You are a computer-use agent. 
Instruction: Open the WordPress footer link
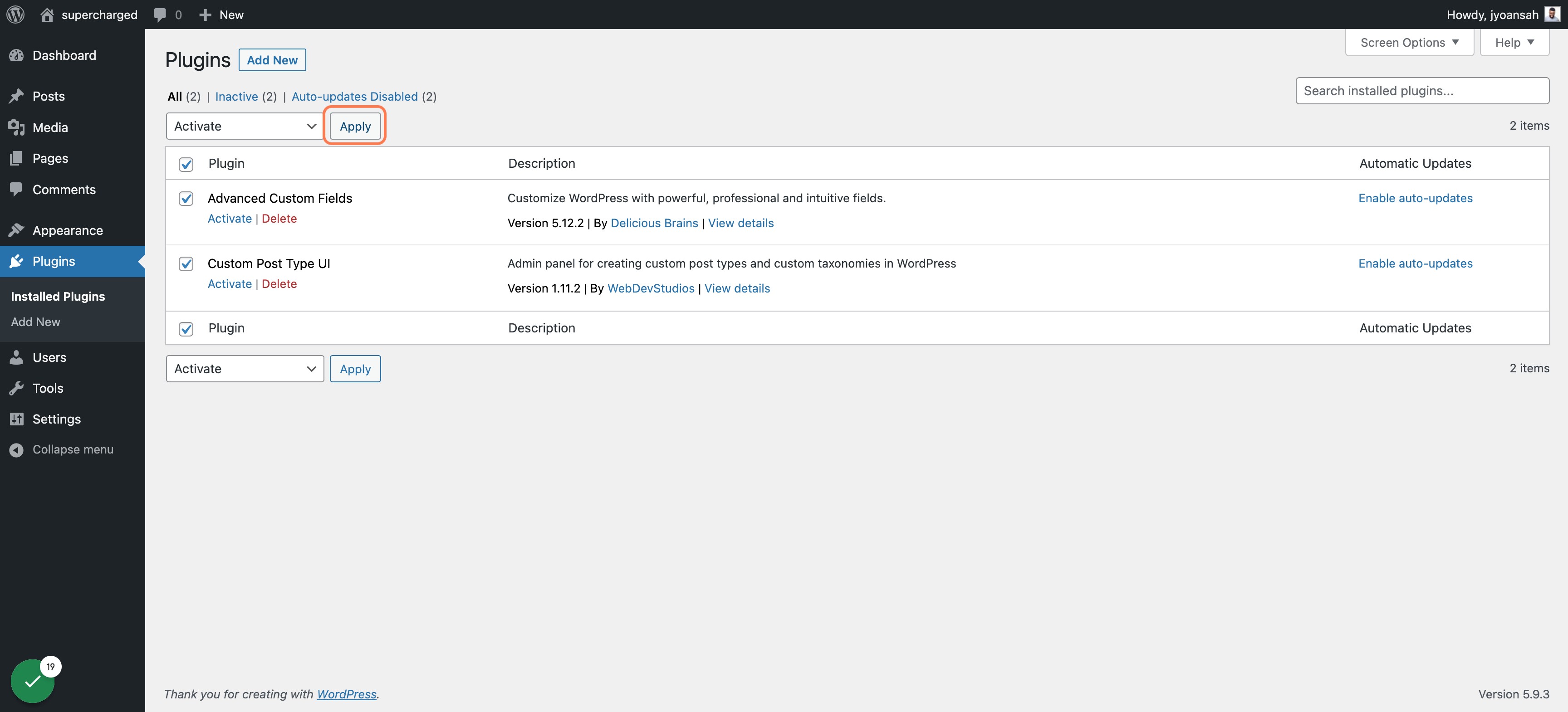[346, 694]
